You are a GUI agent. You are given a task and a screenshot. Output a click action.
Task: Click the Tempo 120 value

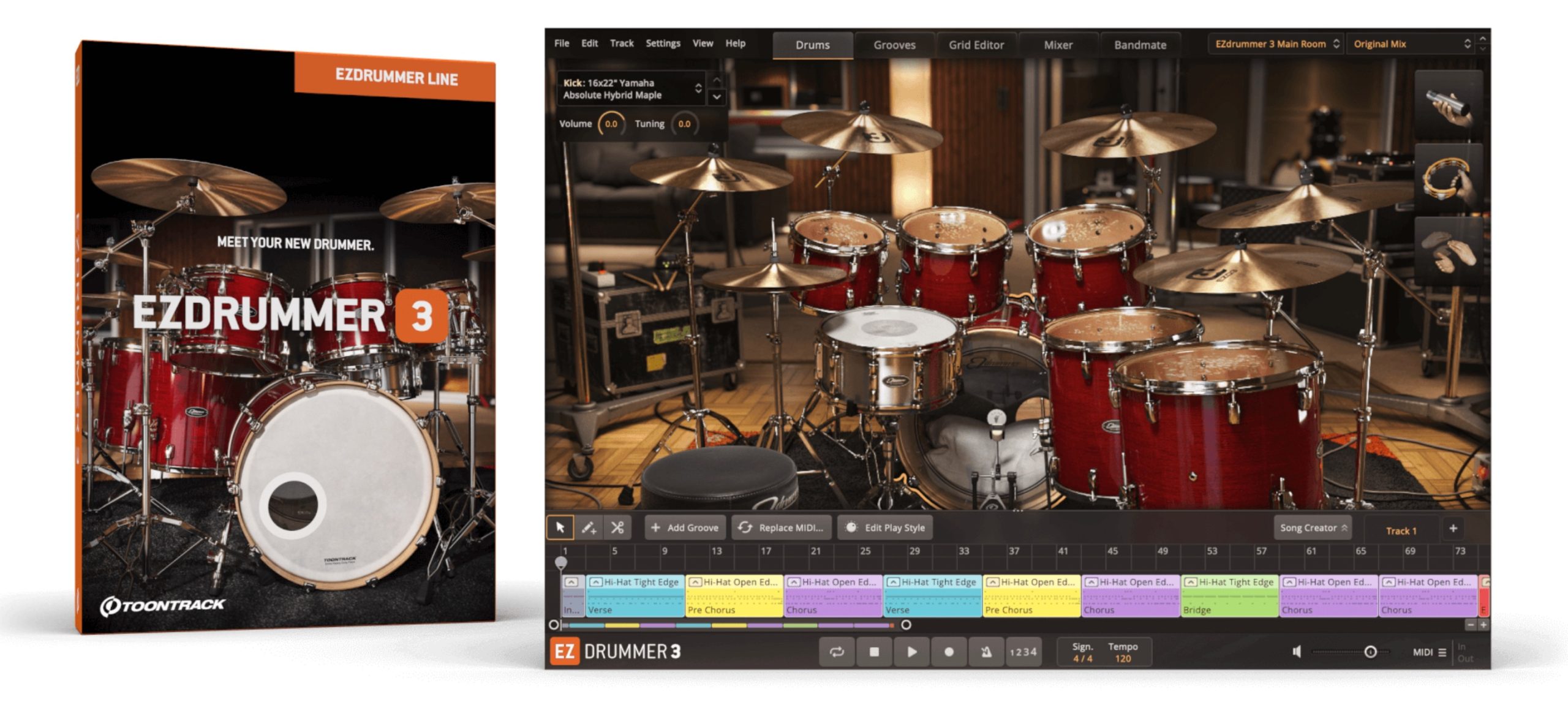(1123, 659)
